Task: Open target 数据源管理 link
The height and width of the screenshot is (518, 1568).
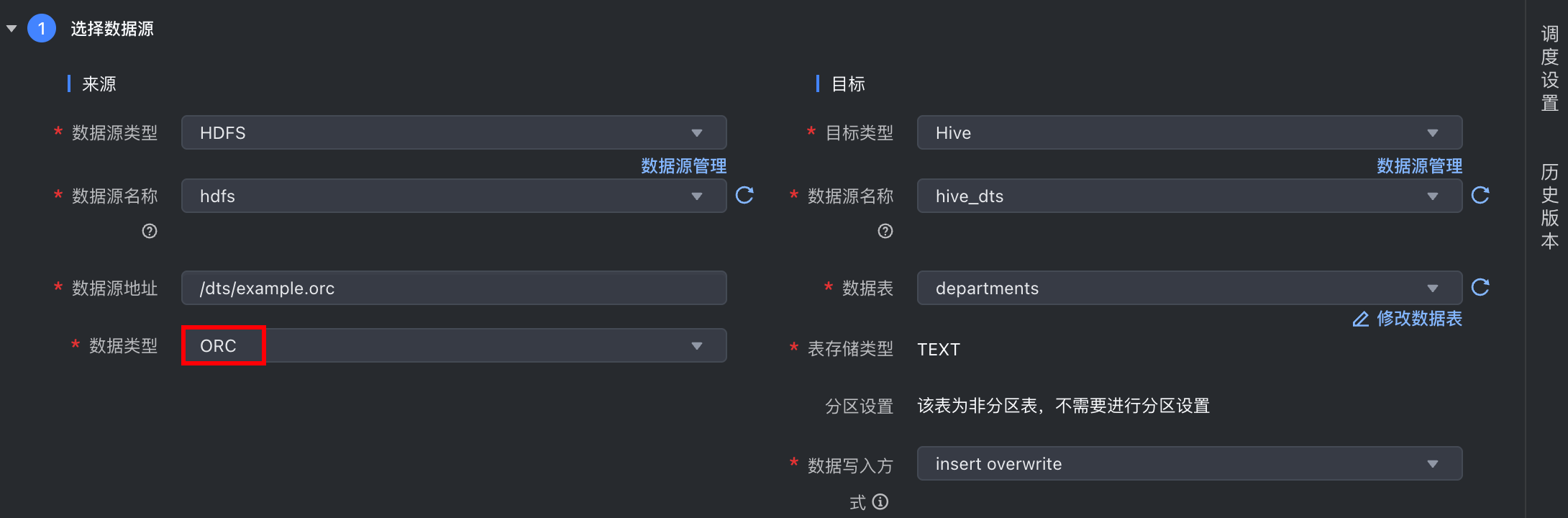Action: [x=1419, y=166]
